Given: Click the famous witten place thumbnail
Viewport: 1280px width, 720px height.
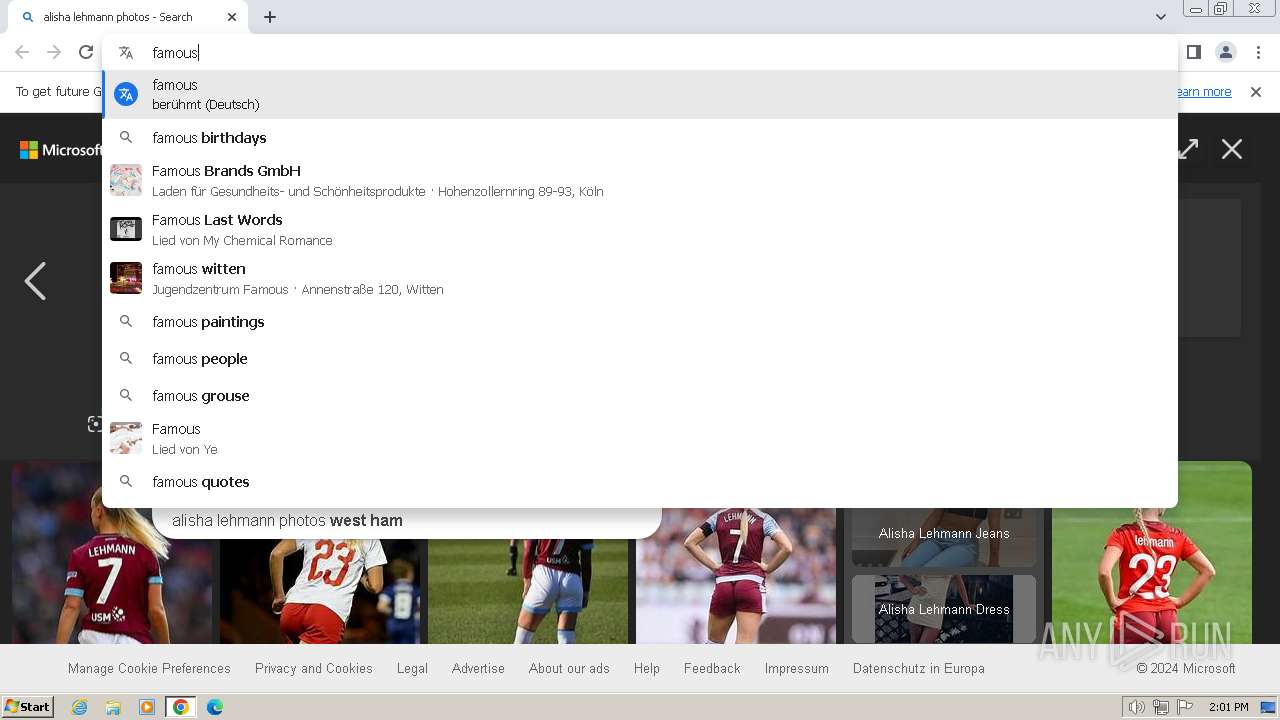Looking at the screenshot, I should [x=126, y=278].
